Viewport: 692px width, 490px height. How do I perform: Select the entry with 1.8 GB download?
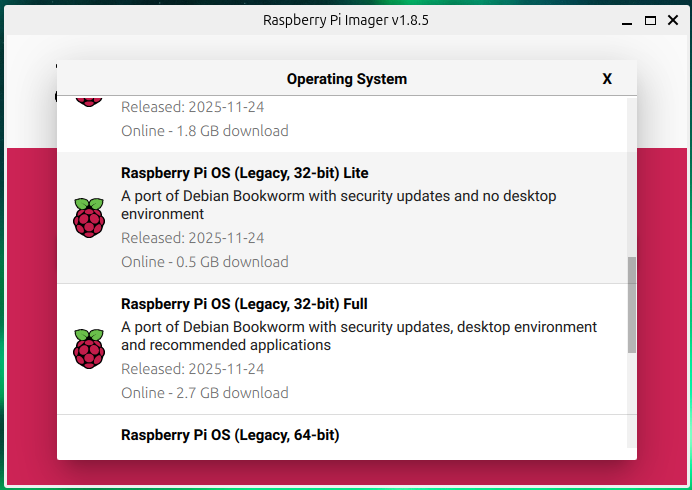pyautogui.click(x=204, y=130)
